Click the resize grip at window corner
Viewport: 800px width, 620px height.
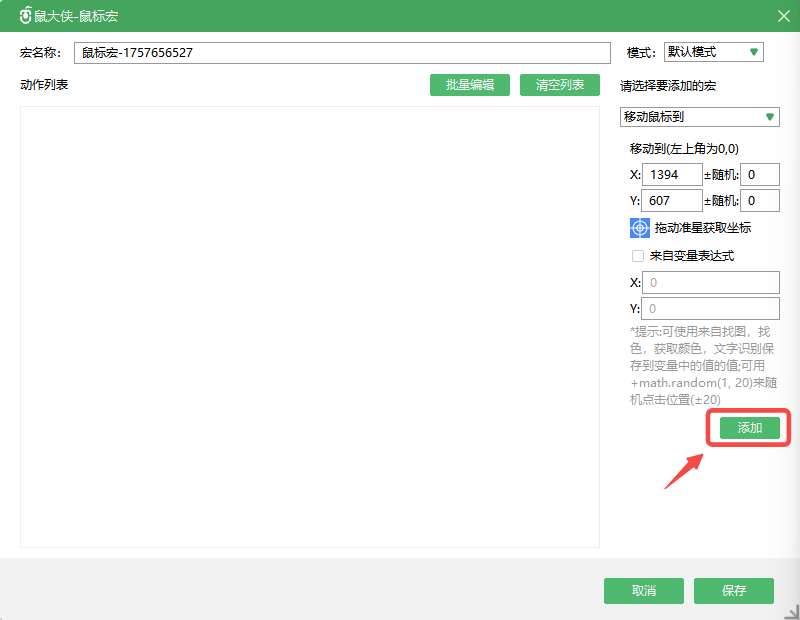point(791,611)
